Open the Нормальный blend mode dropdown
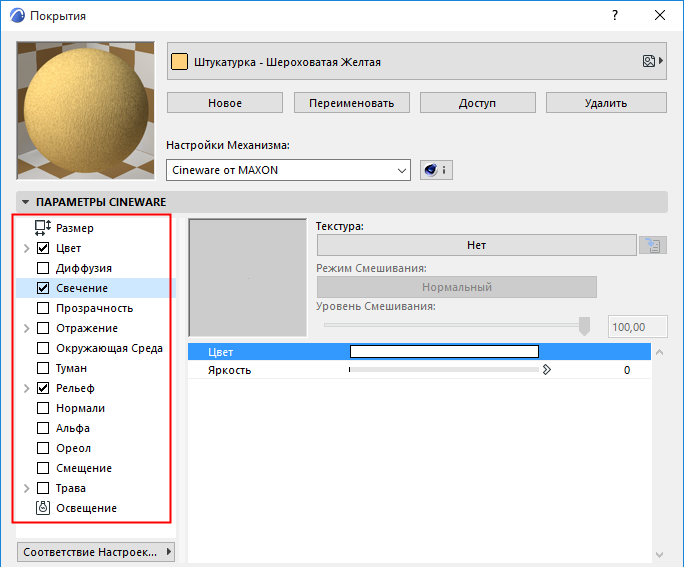The image size is (684, 567). [457, 287]
